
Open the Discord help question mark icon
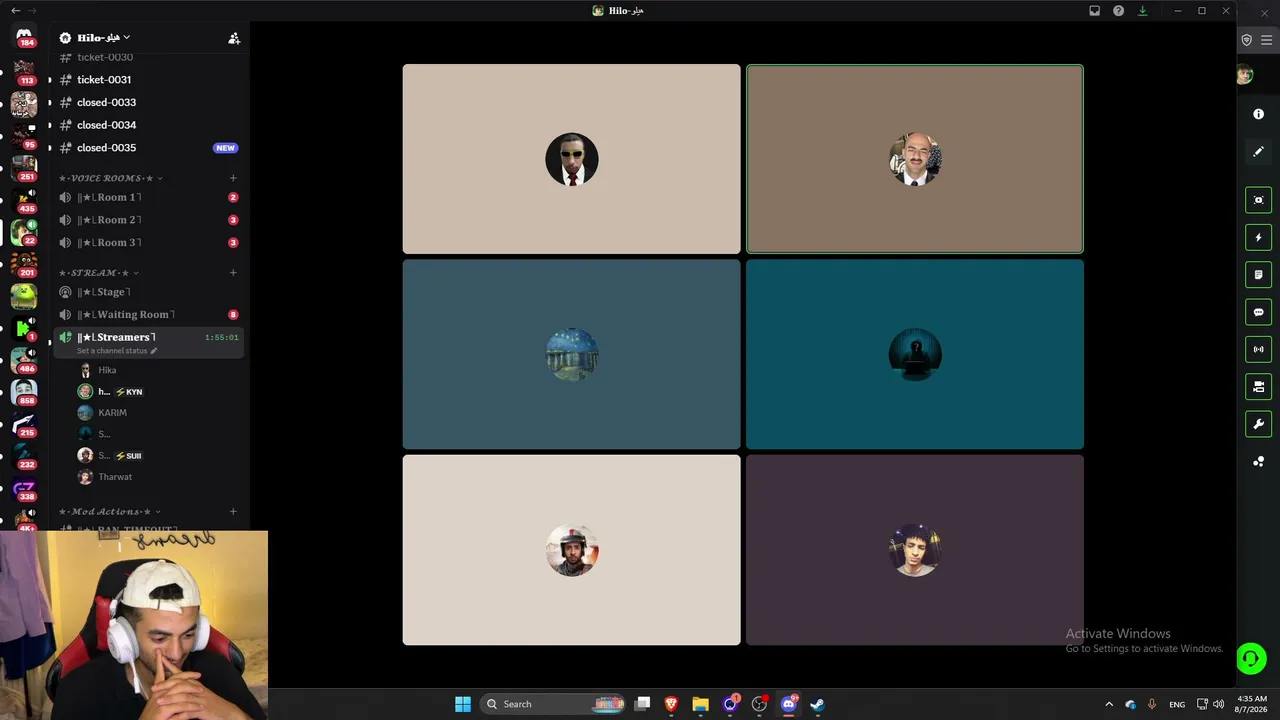(1118, 11)
